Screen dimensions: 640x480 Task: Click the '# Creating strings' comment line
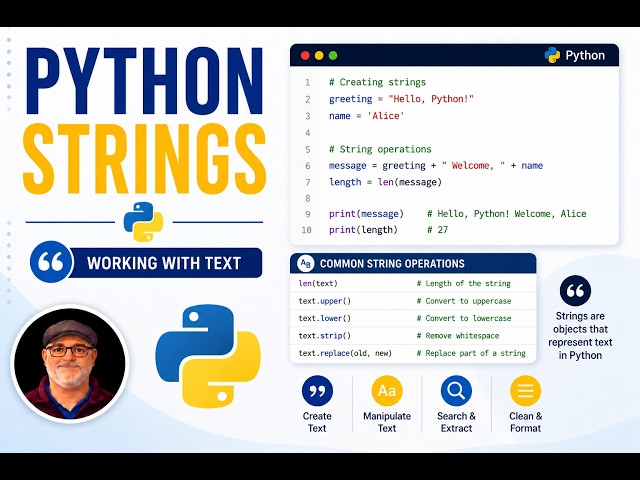(x=378, y=82)
